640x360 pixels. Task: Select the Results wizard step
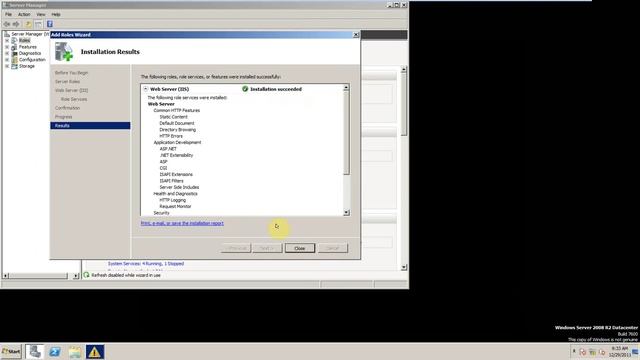tap(90, 126)
